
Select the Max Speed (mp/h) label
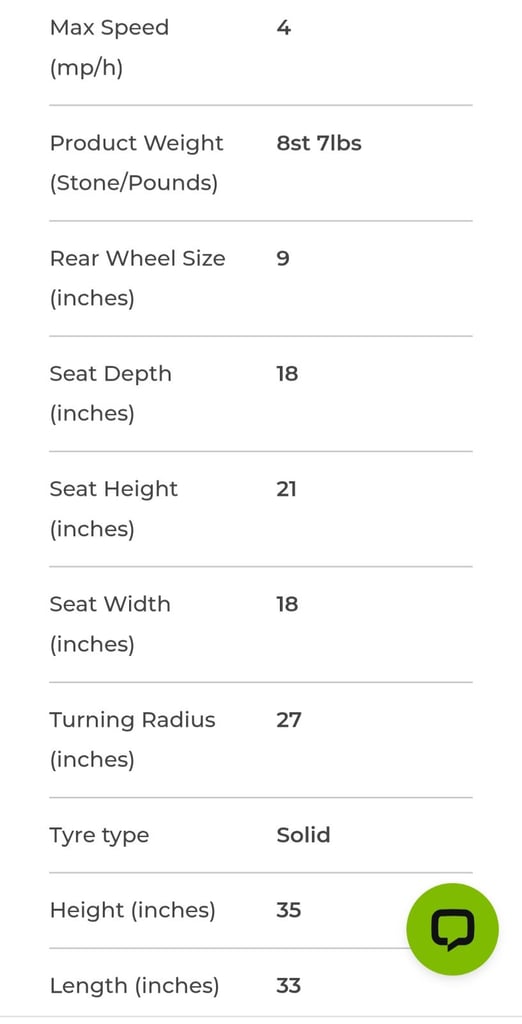109,48
